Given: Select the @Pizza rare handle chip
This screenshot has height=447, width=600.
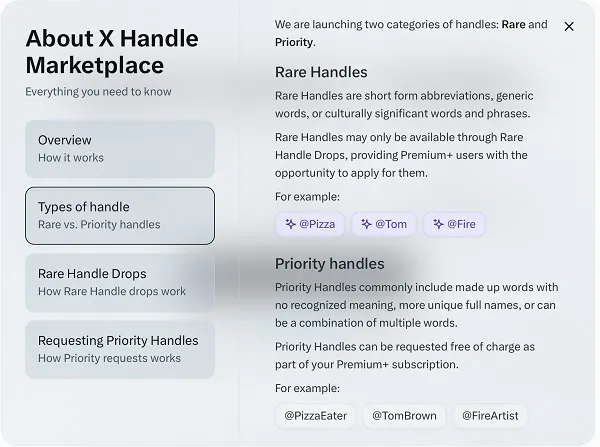Looking at the screenshot, I should pos(310,224).
